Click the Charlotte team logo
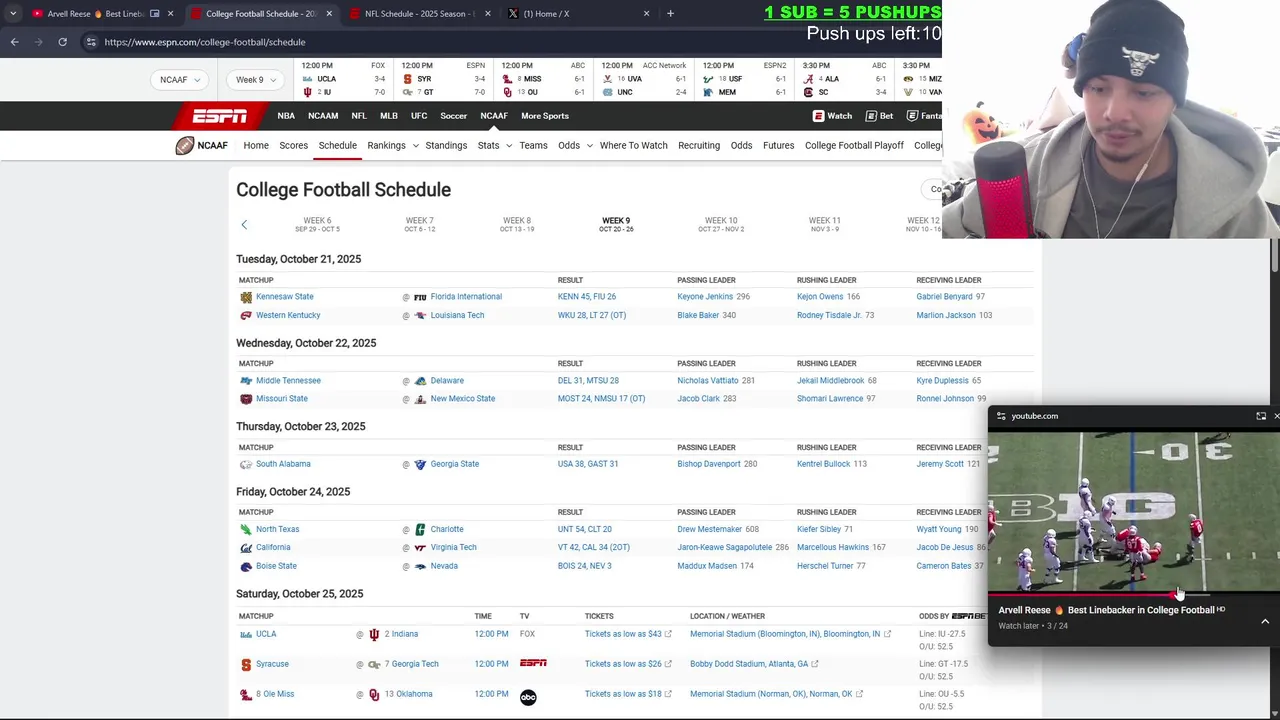The width and height of the screenshot is (1280, 720). coord(420,530)
